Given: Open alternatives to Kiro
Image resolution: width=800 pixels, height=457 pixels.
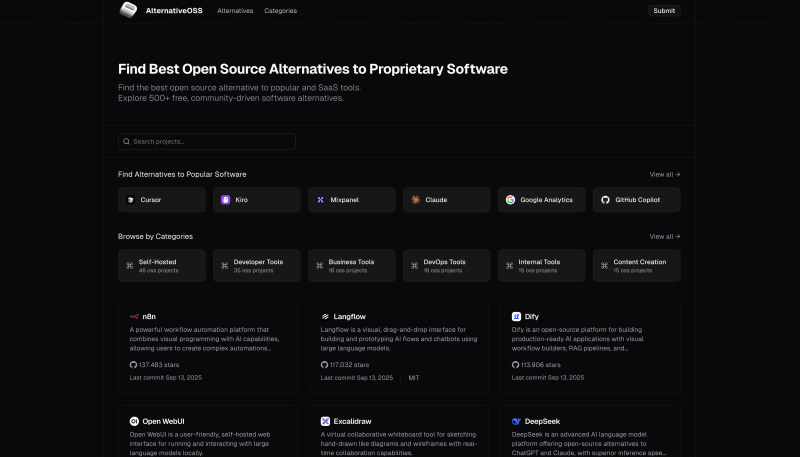Looking at the screenshot, I should pos(257,200).
